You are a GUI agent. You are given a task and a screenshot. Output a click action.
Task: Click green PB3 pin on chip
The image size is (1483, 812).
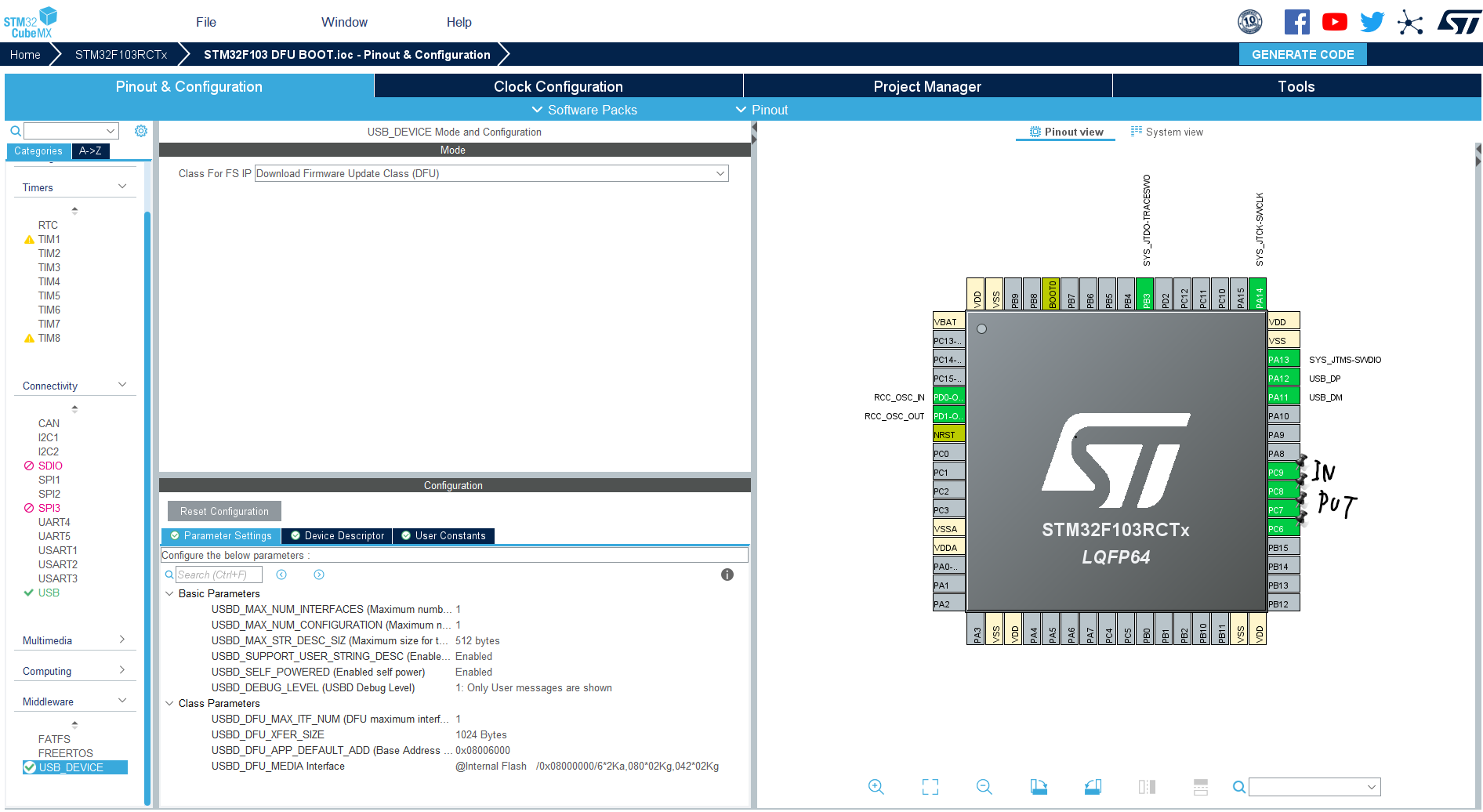[x=1146, y=295]
